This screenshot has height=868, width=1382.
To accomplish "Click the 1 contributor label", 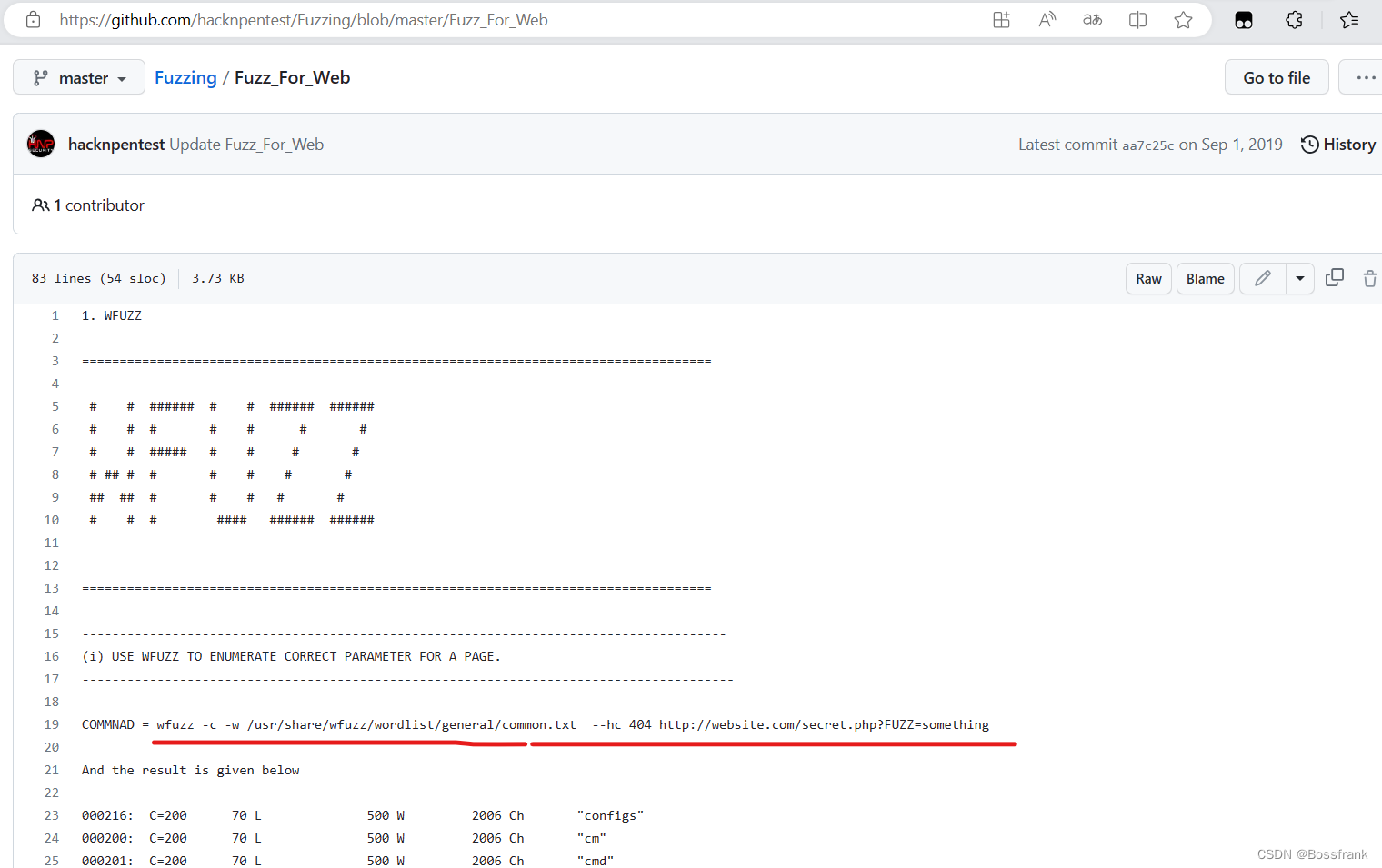I will [88, 205].
